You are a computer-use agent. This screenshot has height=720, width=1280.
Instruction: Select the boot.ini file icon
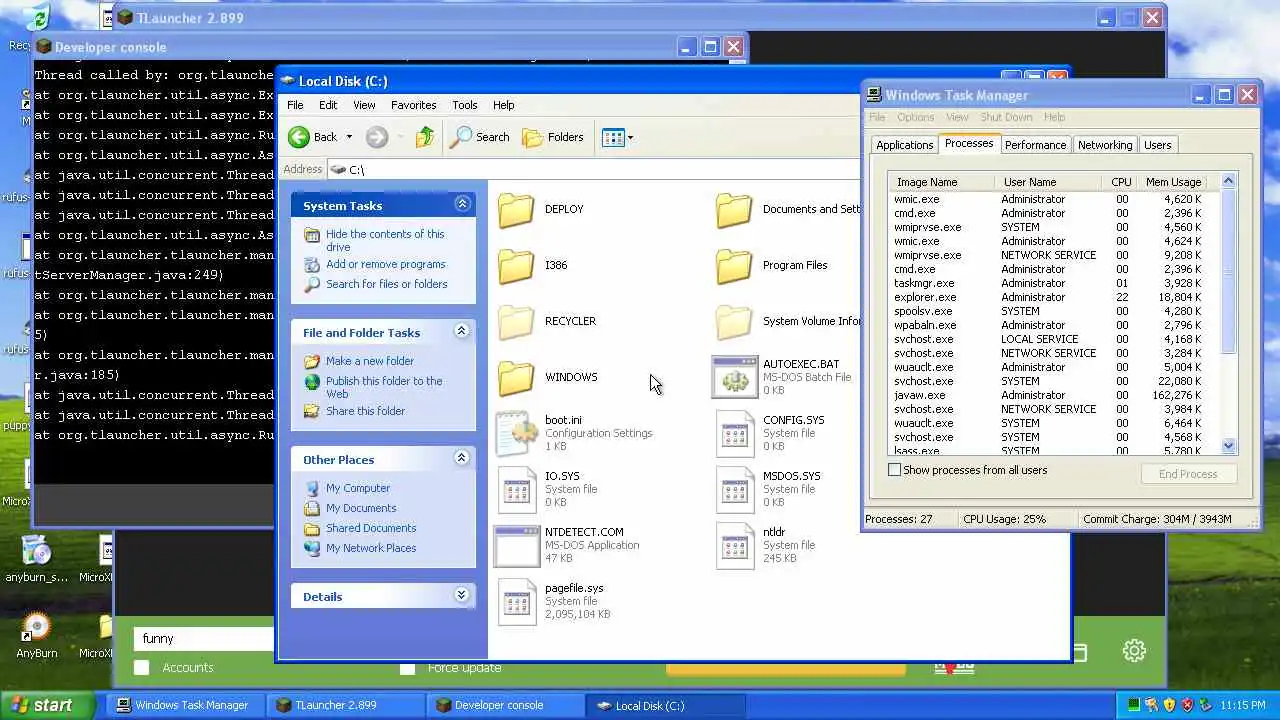pyautogui.click(x=516, y=433)
